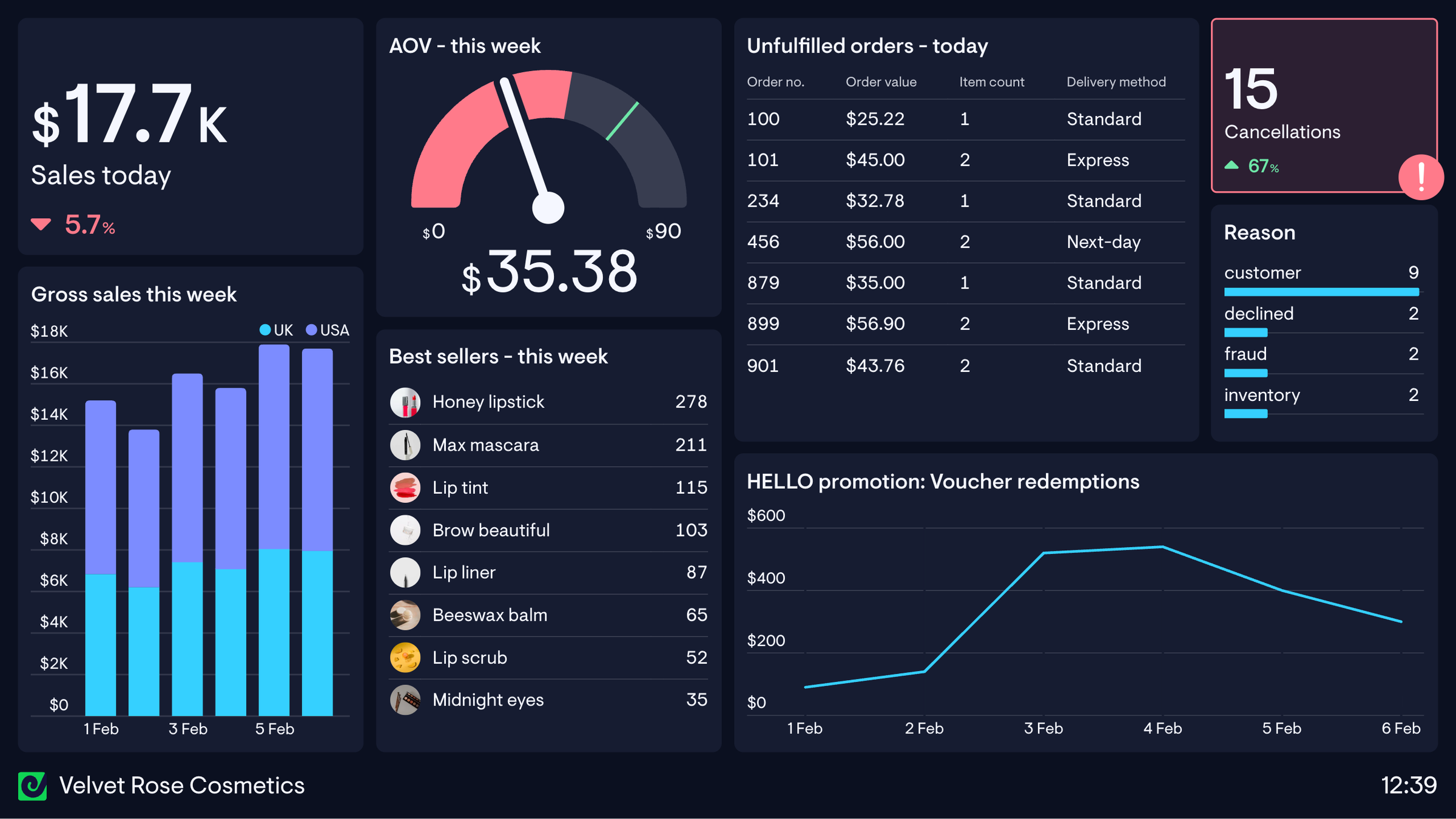Click the UK legend color dot

click(x=265, y=329)
